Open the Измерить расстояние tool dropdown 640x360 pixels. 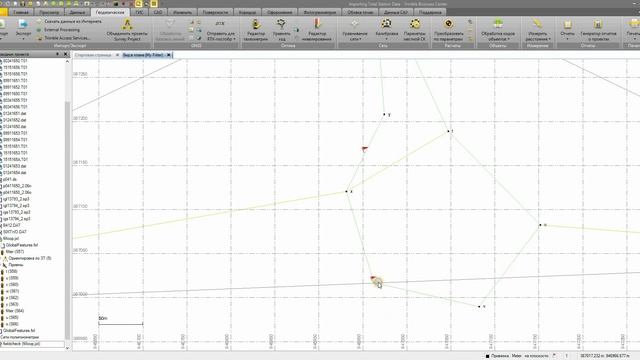(538, 29)
